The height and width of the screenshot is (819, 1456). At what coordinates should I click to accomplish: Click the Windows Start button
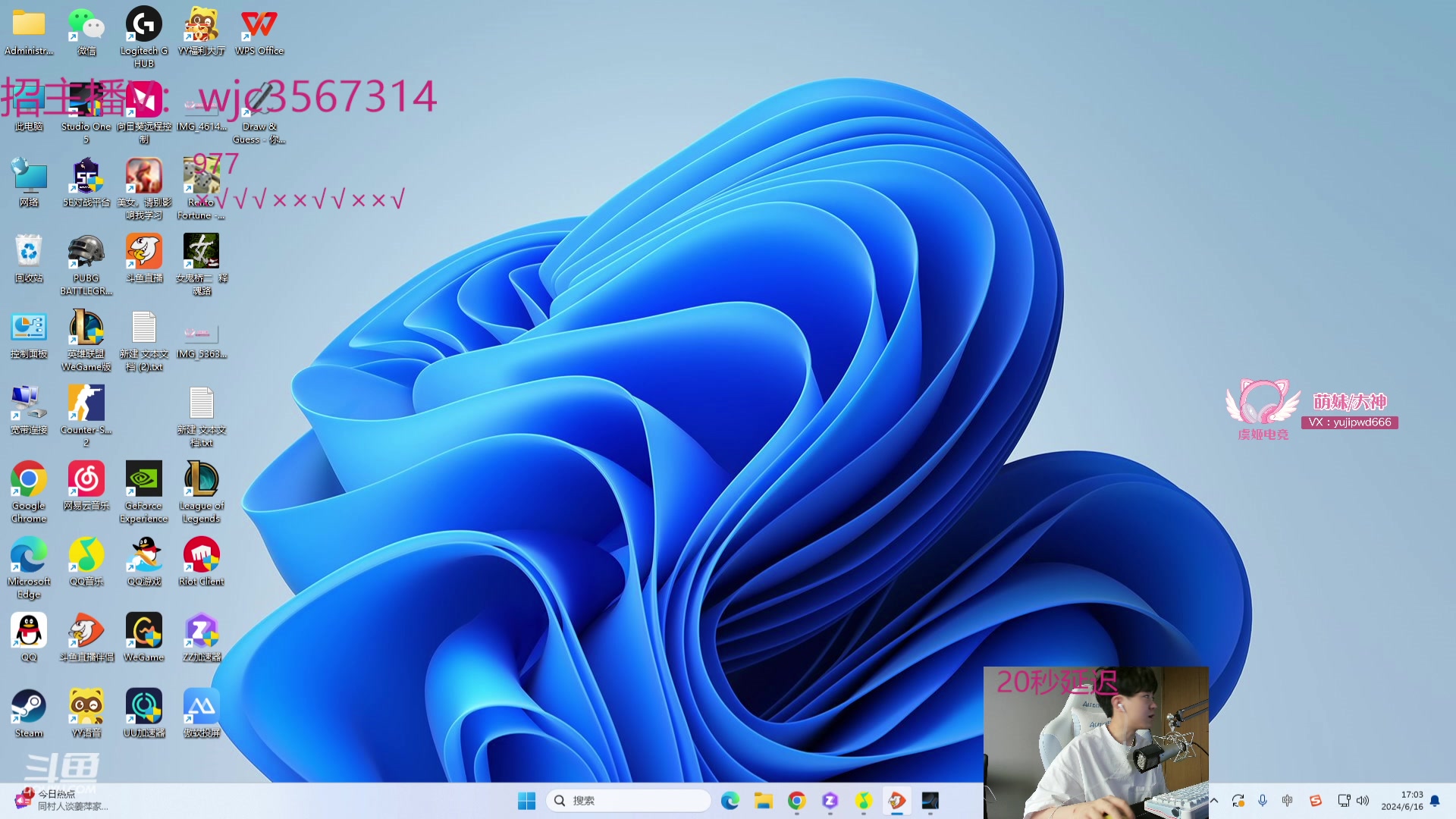(526, 801)
